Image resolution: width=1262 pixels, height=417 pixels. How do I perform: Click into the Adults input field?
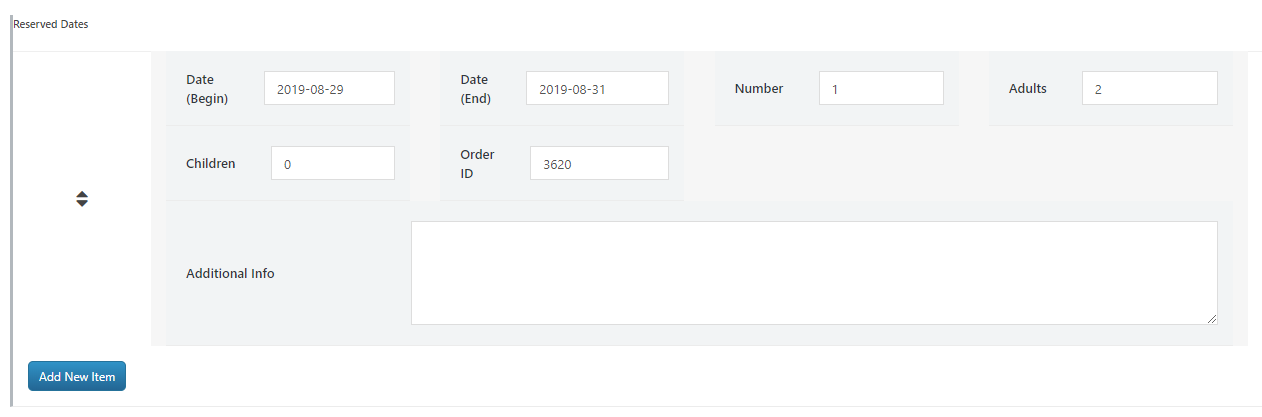tap(1149, 88)
